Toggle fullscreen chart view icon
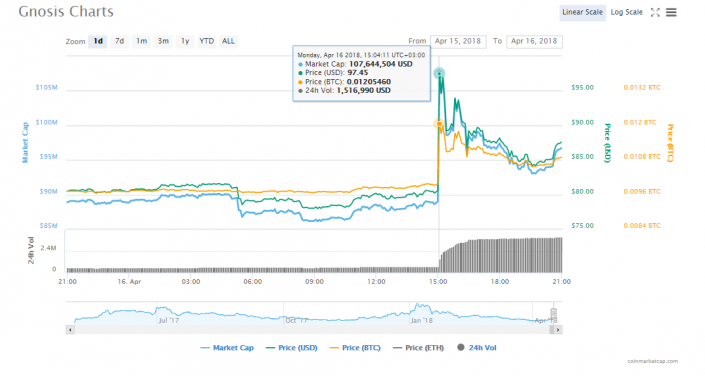Image resolution: width=705 pixels, height=376 pixels. point(655,13)
